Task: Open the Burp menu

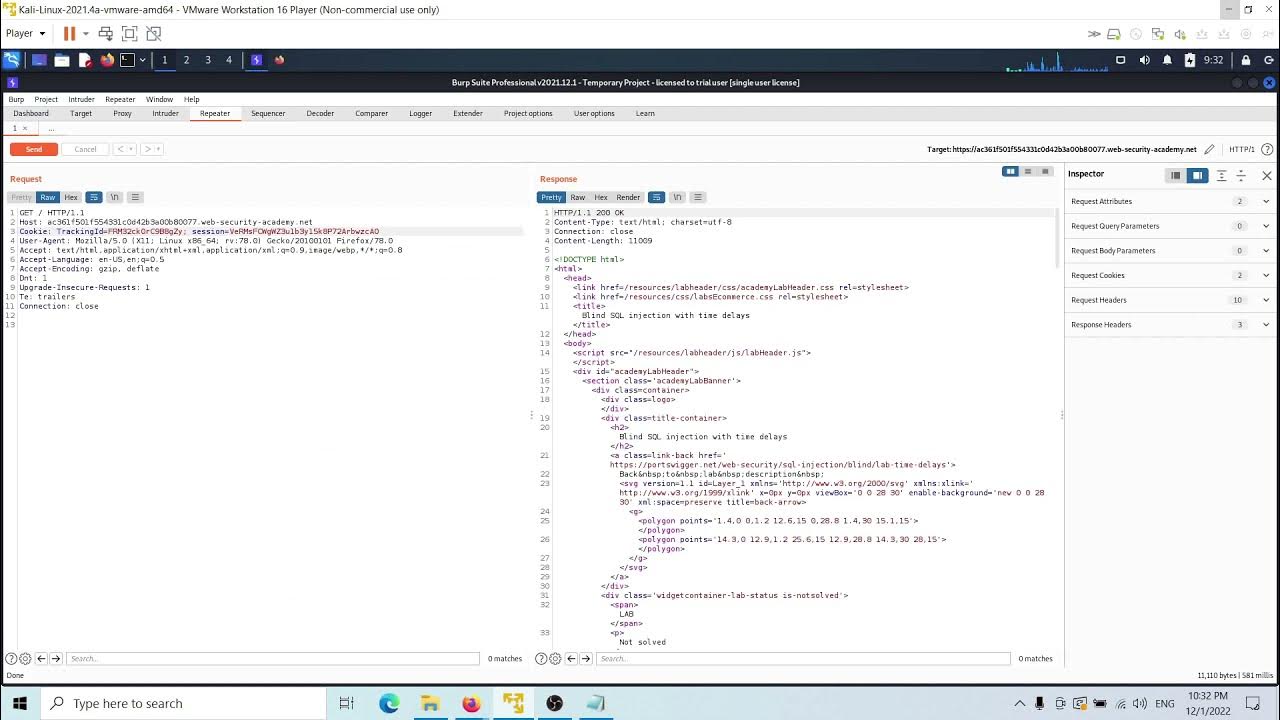Action: click(16, 99)
